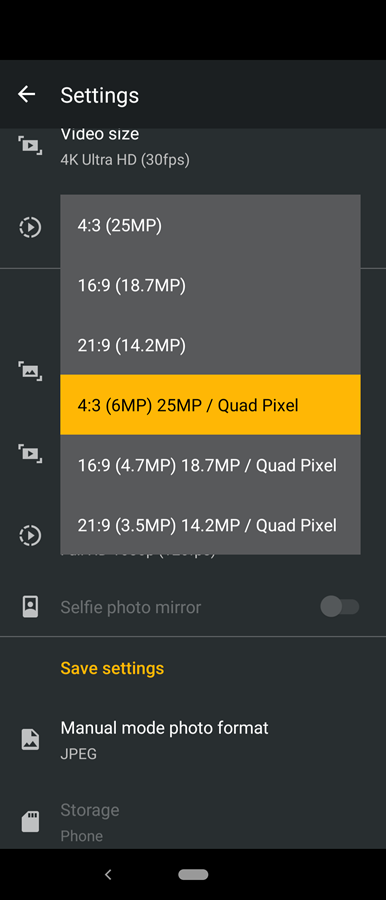Open Manual mode photo format setting
The image size is (386, 900).
point(193,739)
